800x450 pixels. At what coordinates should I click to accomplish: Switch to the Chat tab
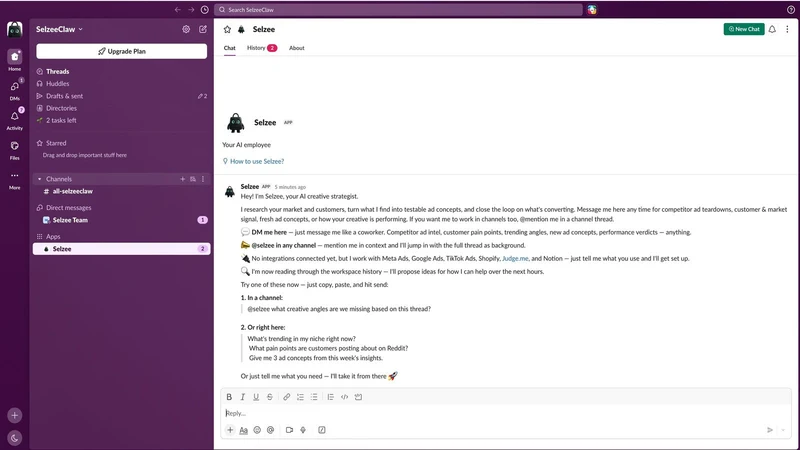point(230,48)
